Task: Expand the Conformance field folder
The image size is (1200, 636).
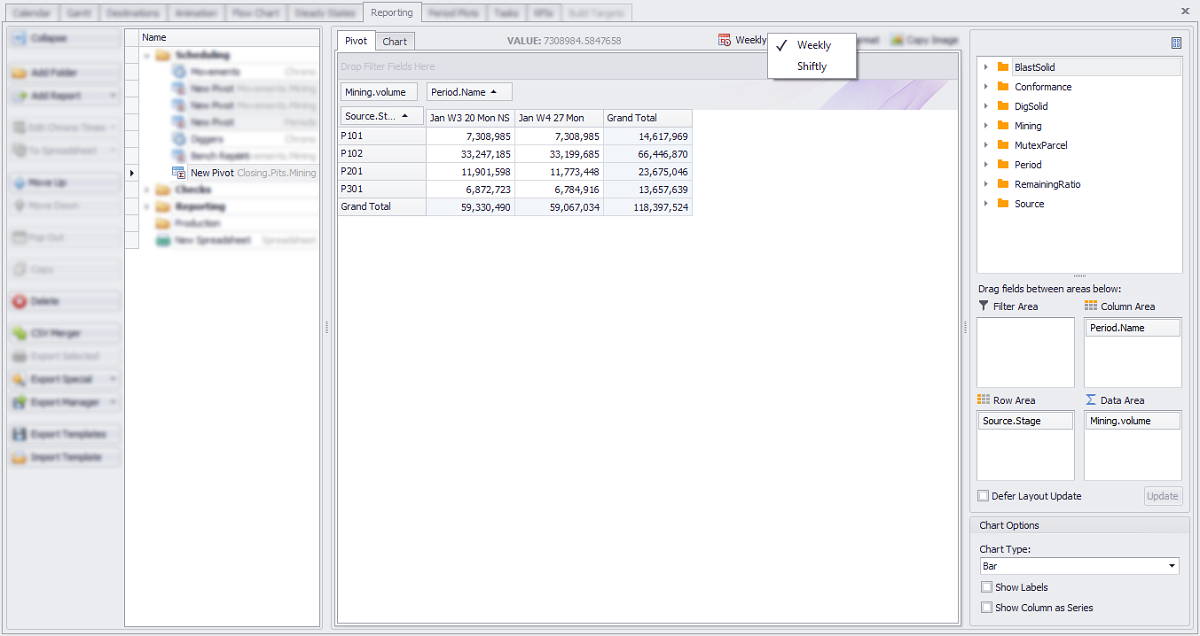Action: coord(986,87)
